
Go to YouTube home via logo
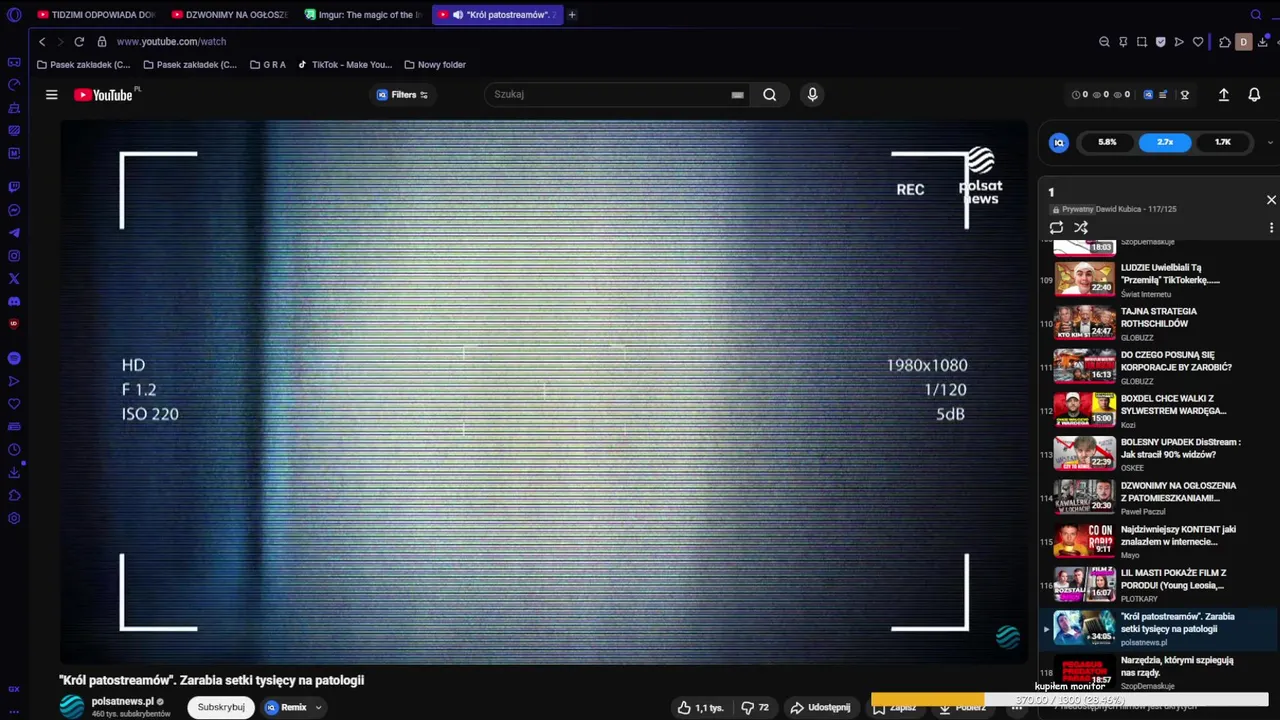tap(103, 95)
